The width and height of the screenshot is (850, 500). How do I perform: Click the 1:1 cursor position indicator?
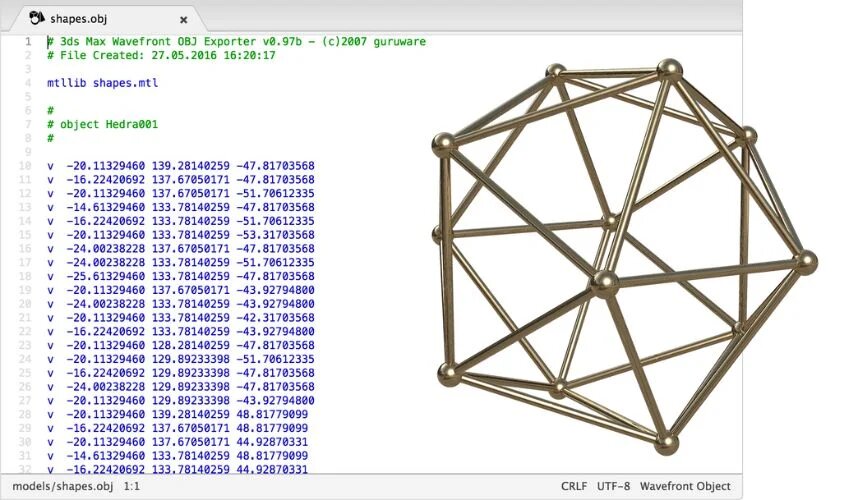[x=131, y=486]
